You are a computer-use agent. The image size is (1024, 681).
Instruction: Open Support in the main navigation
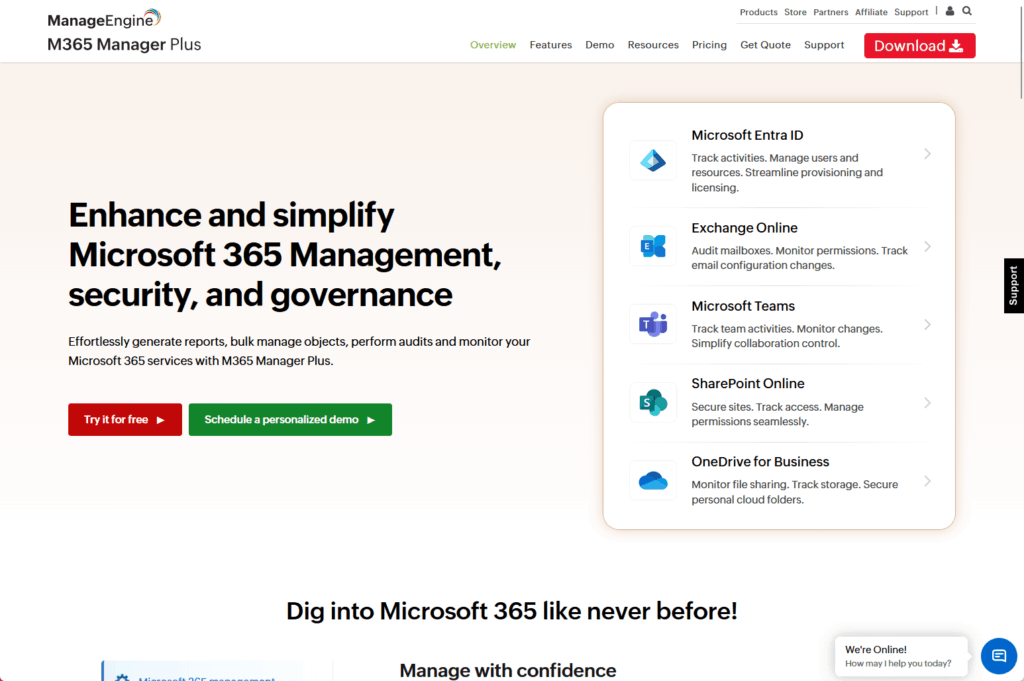pyautogui.click(x=824, y=45)
